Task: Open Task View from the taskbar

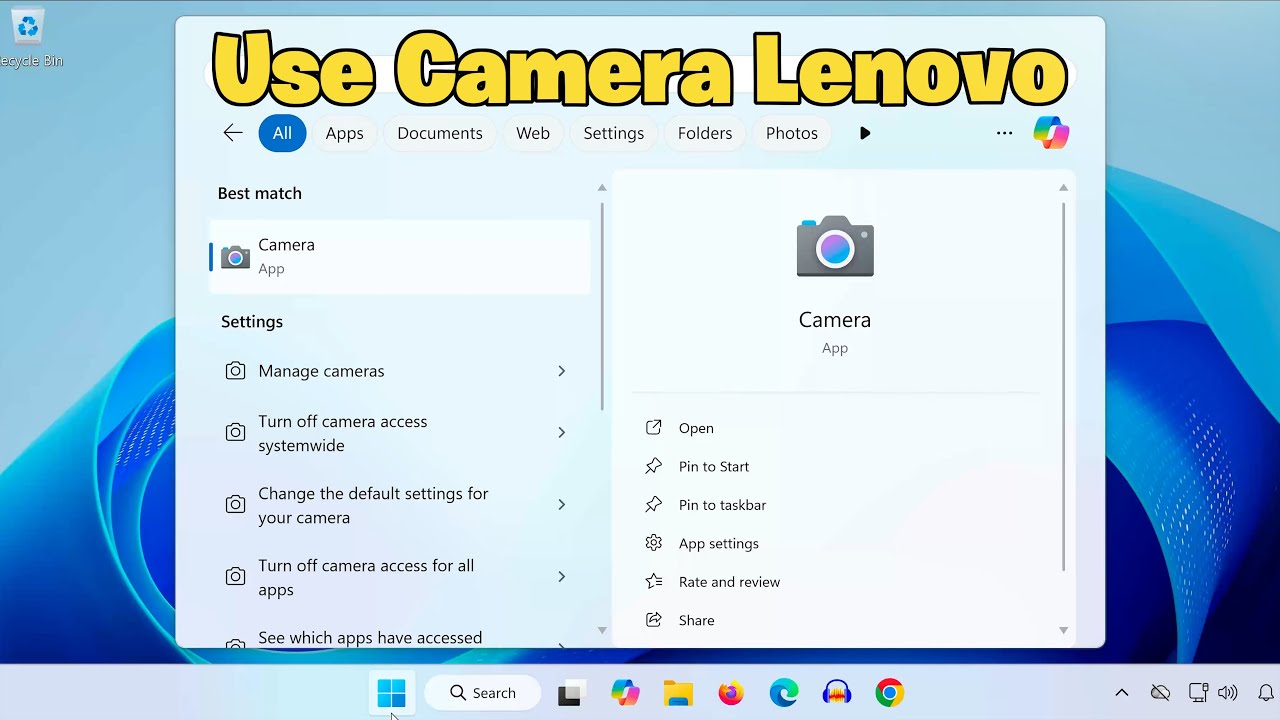Action: click(x=570, y=693)
